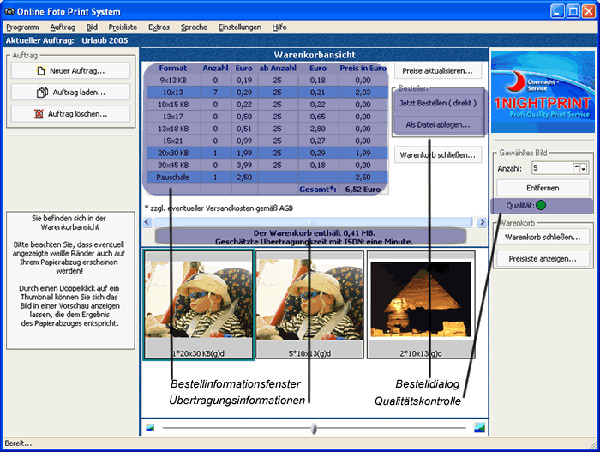600x452 pixels.
Task: Click the load order pages icon
Action: (x=42, y=92)
